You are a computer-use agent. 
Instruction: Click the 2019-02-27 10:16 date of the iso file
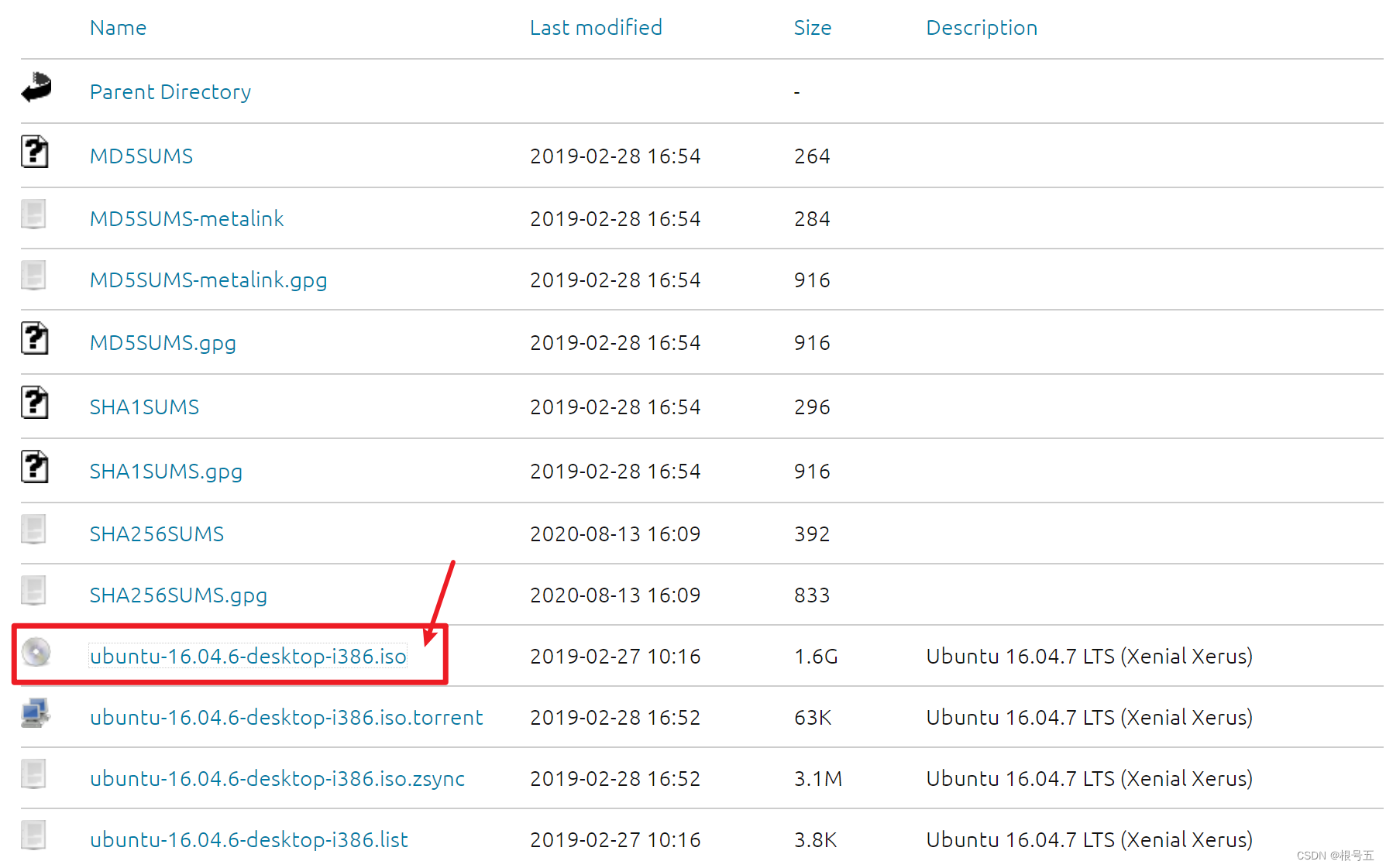tap(615, 657)
